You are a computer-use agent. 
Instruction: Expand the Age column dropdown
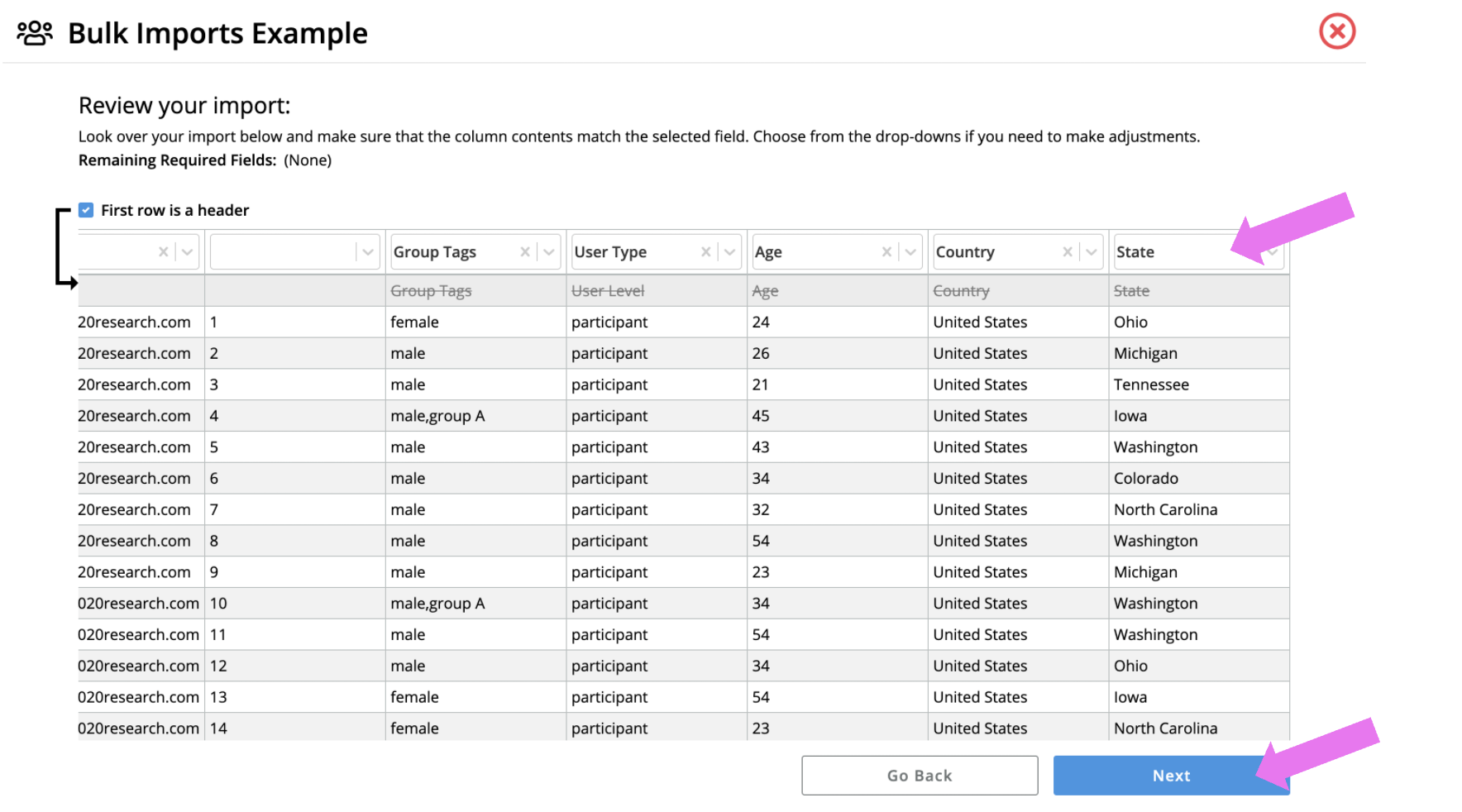(x=910, y=252)
